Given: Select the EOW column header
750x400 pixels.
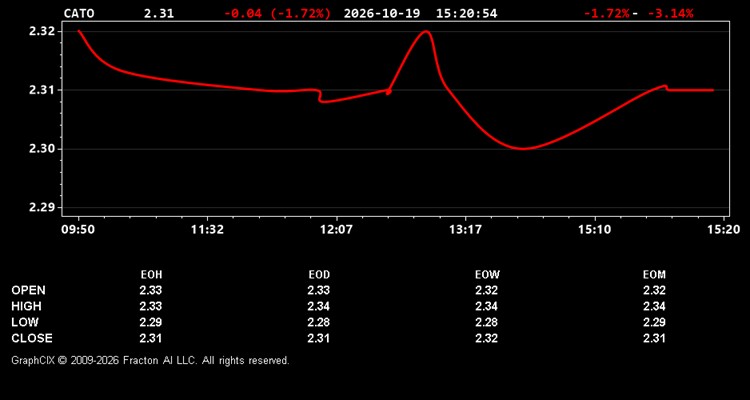Looking at the screenshot, I should tap(487, 275).
